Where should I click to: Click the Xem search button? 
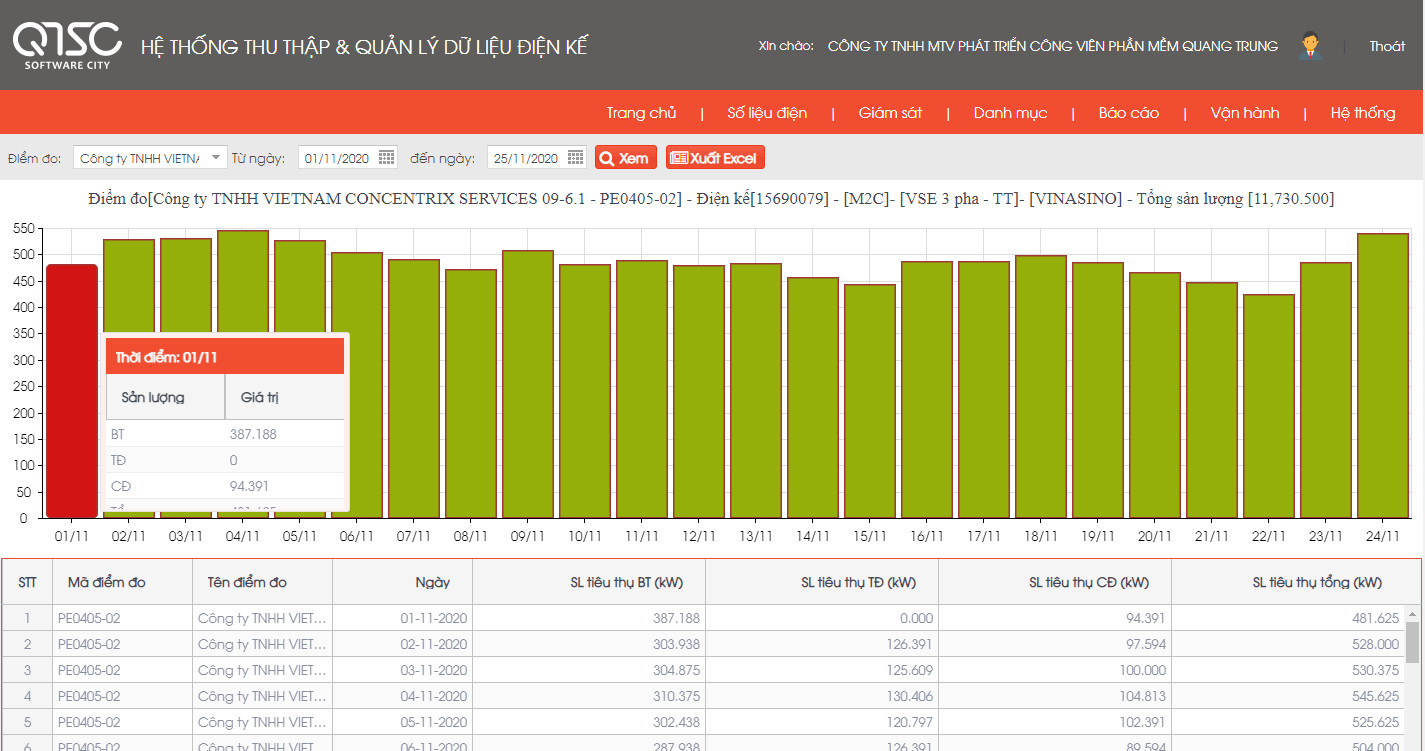(626, 158)
